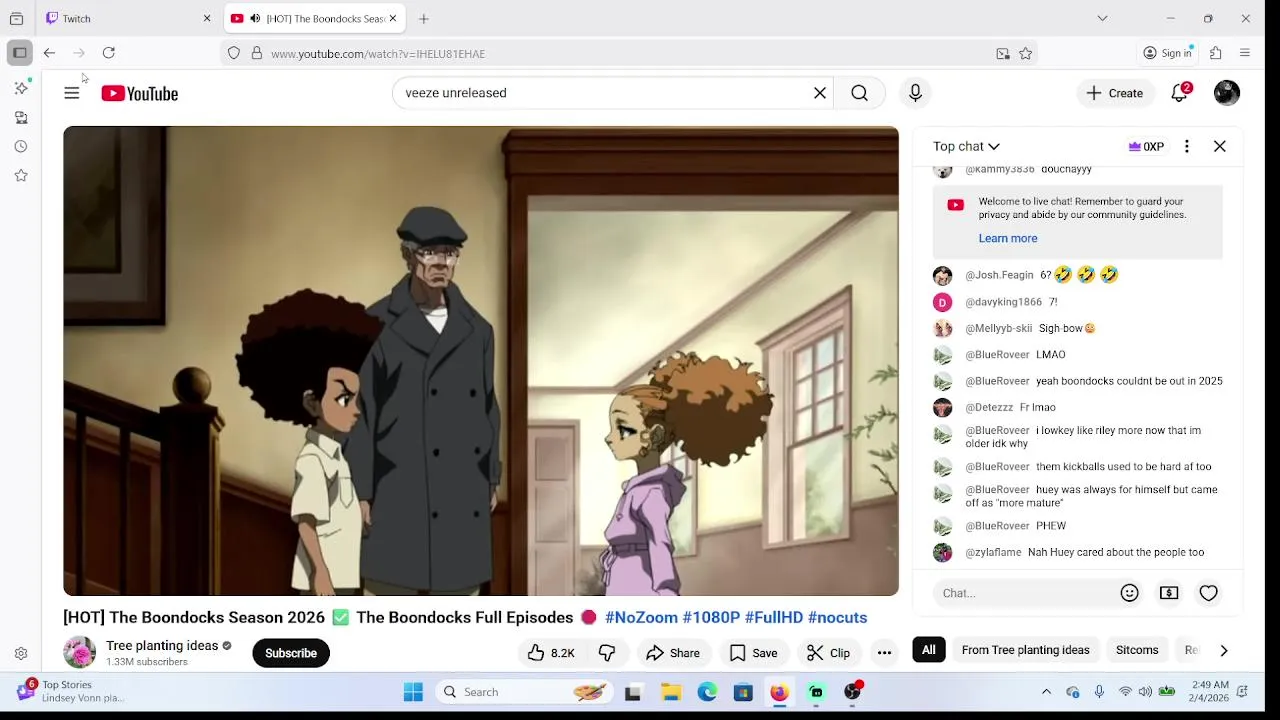Open History in the Firefox sidebar
The image size is (1280, 720).
coord(21,146)
